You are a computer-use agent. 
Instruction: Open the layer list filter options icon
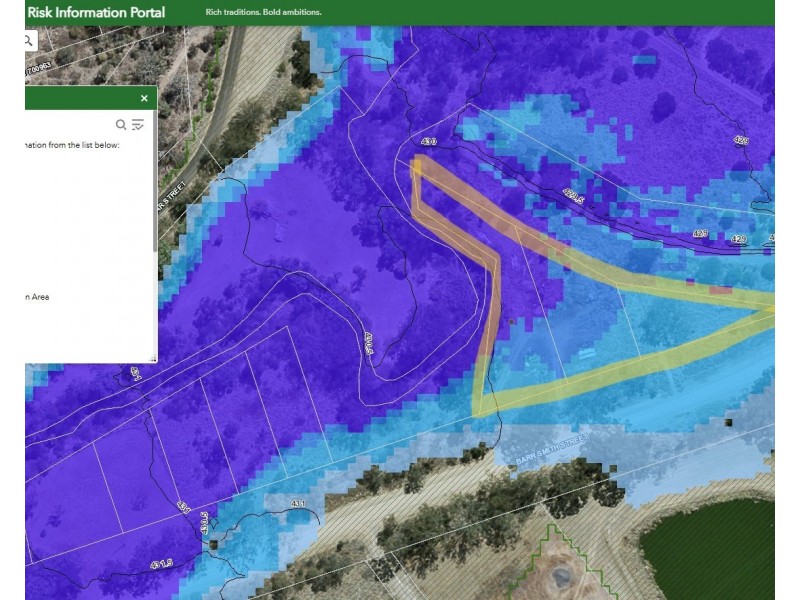pos(138,124)
